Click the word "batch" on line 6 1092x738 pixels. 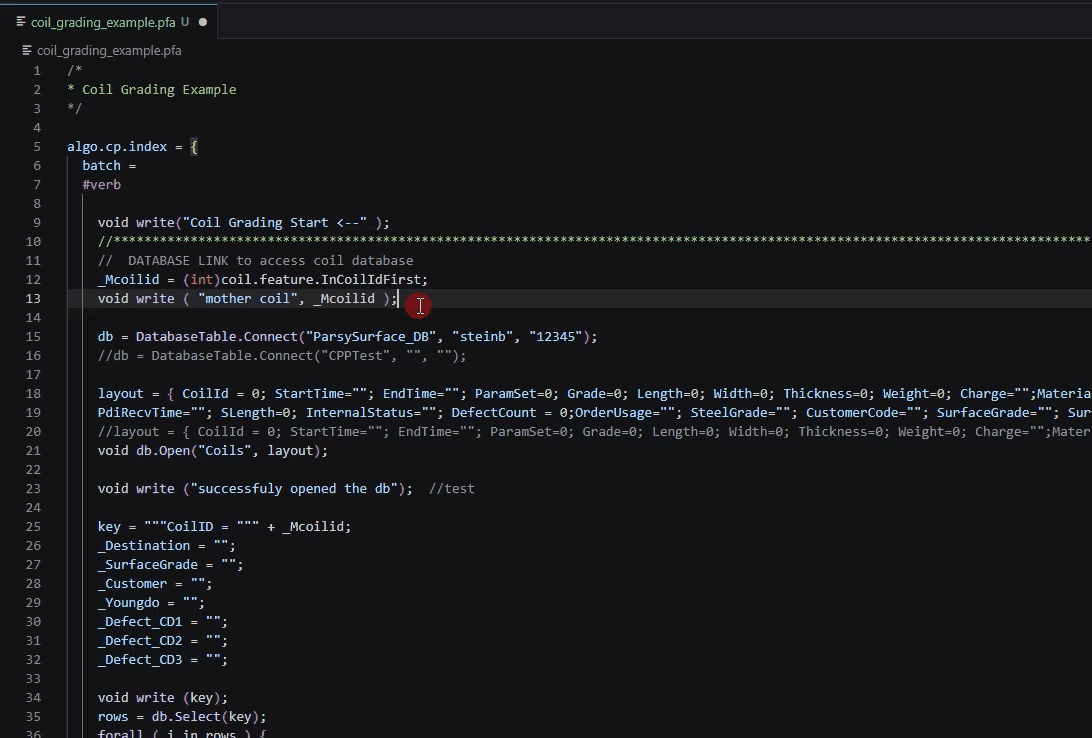[x=102, y=166]
